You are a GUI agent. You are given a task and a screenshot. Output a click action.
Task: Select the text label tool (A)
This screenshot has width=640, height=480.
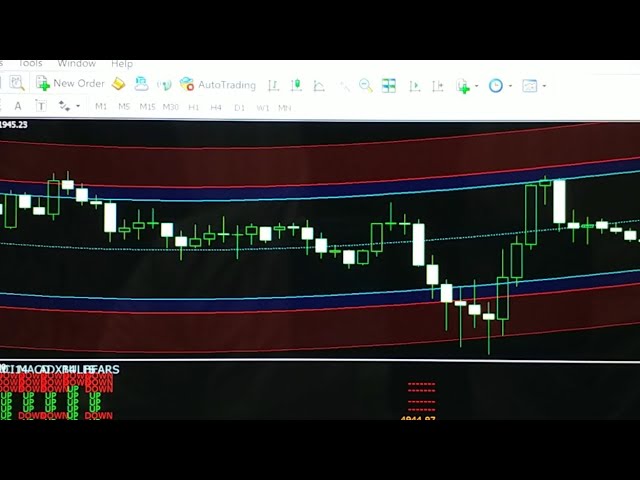tap(18, 106)
